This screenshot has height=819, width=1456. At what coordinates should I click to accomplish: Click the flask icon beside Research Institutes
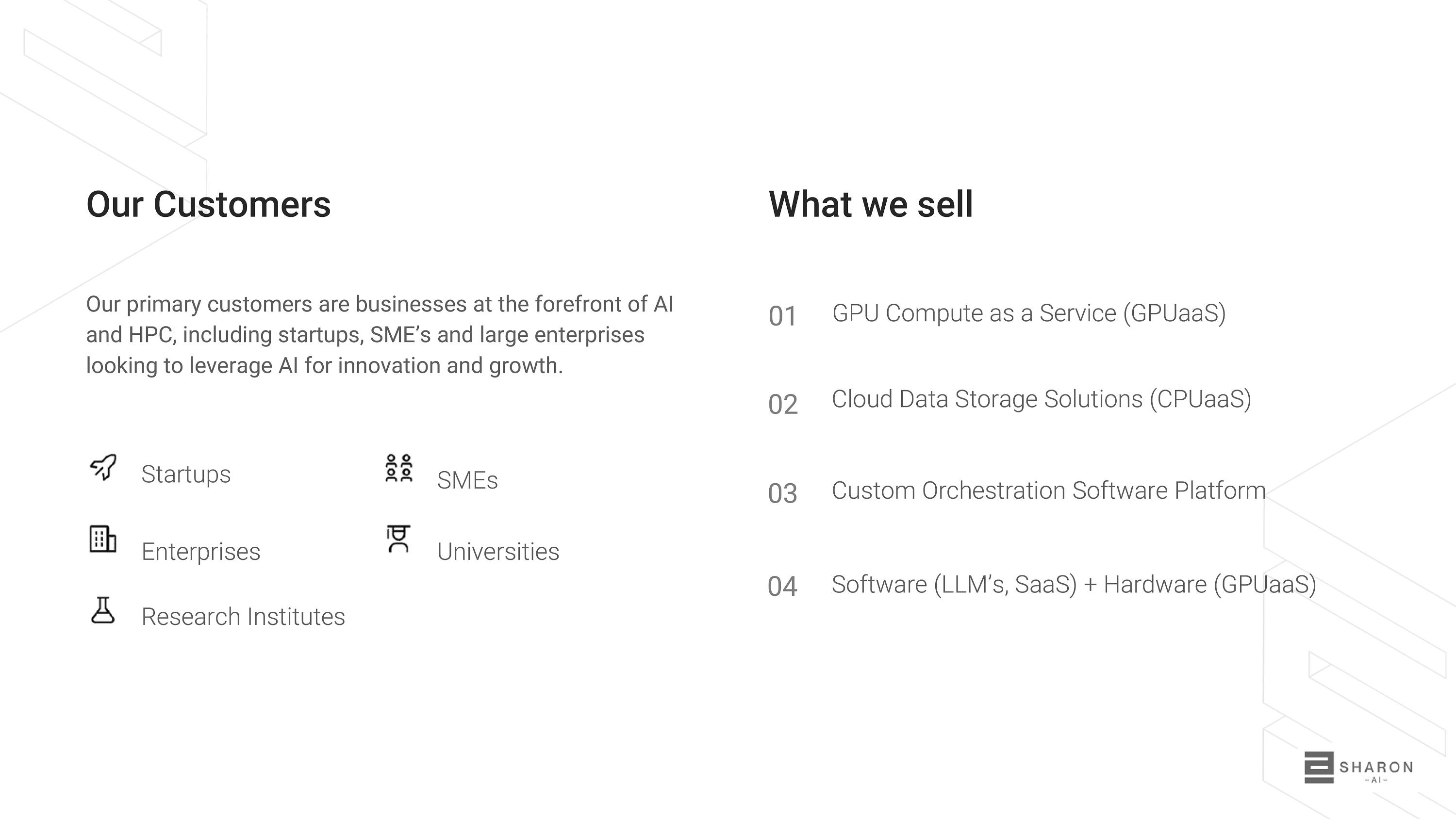[103, 610]
